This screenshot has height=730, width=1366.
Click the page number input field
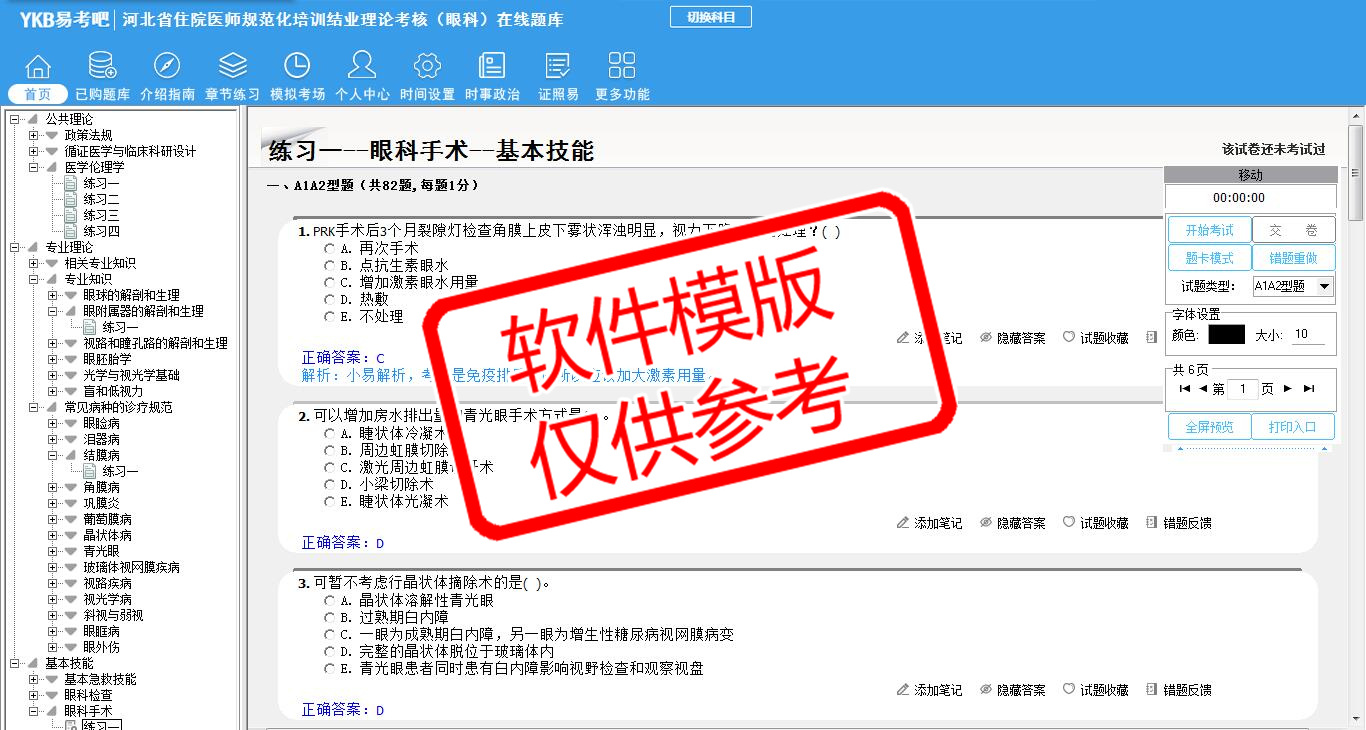[x=1241, y=389]
